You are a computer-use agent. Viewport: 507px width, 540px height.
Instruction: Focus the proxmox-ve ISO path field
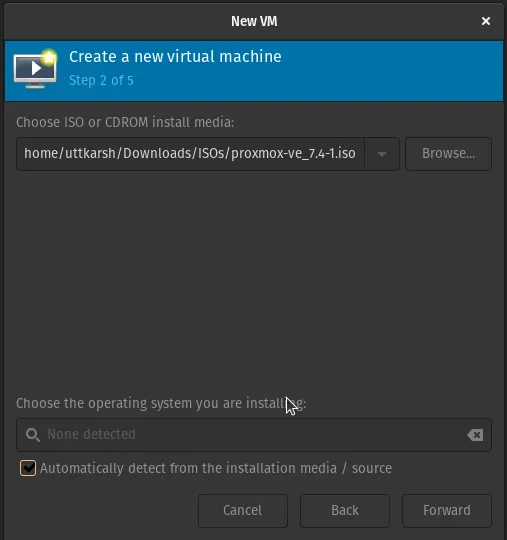click(190, 154)
